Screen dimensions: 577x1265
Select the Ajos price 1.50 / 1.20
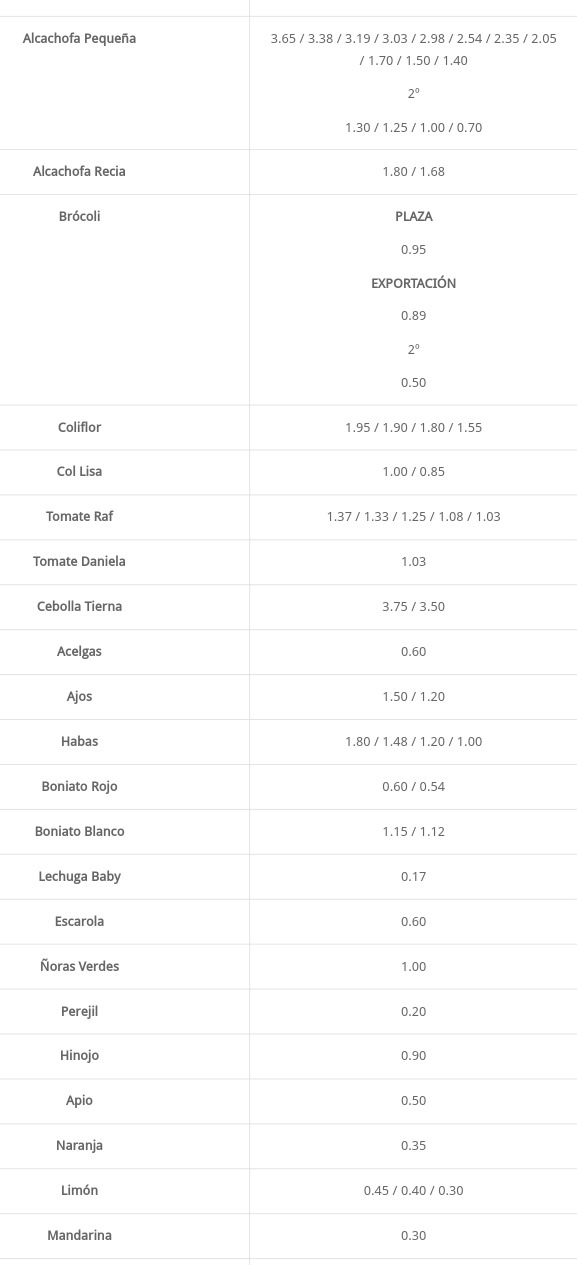[414, 696]
